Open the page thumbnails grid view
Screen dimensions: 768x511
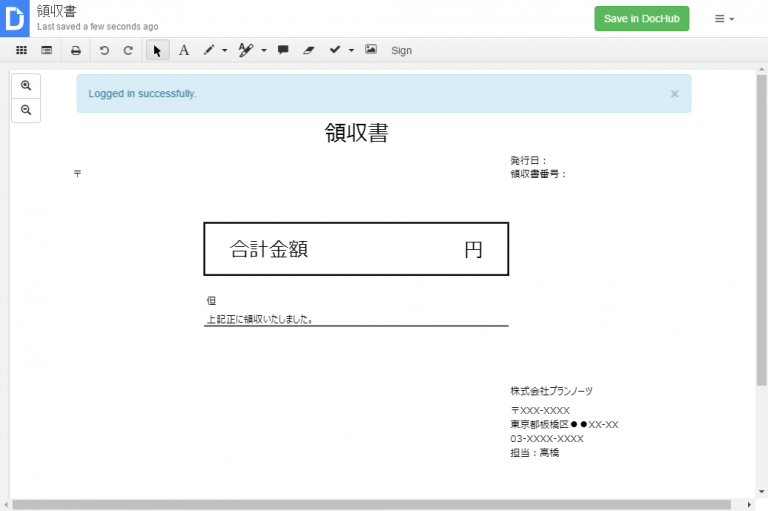[21, 50]
